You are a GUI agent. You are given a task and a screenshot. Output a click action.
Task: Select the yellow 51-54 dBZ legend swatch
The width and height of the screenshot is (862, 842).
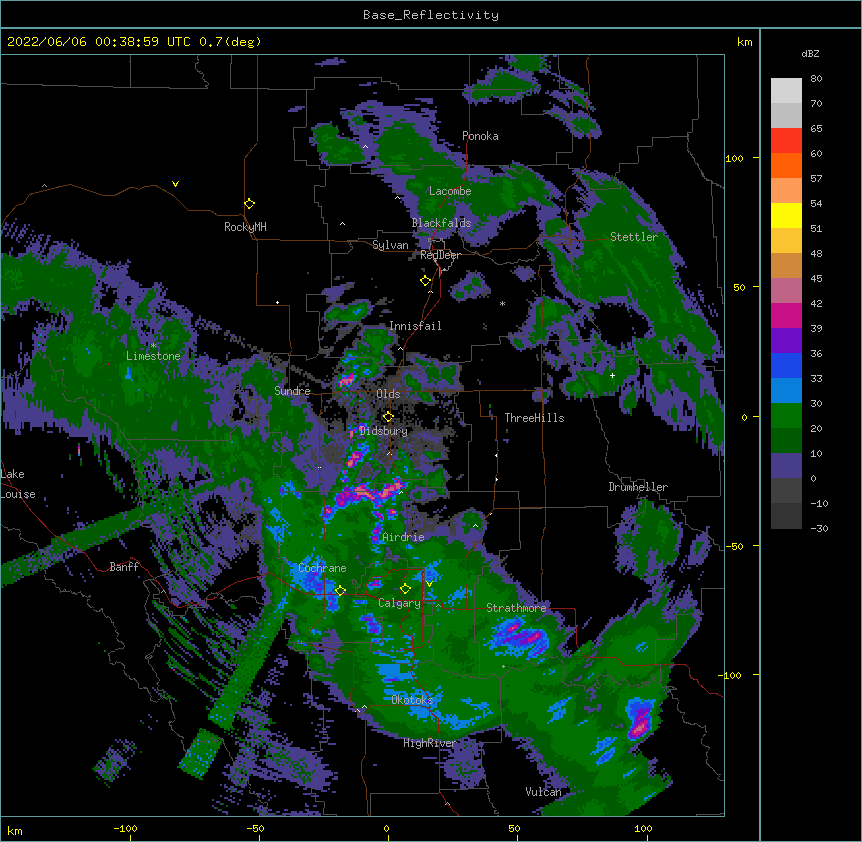click(786, 215)
